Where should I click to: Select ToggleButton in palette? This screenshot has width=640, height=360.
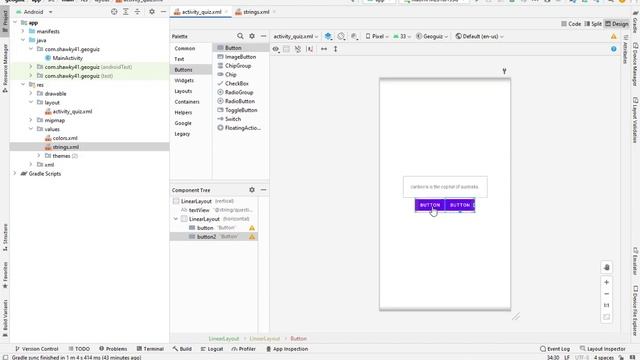coord(241,110)
